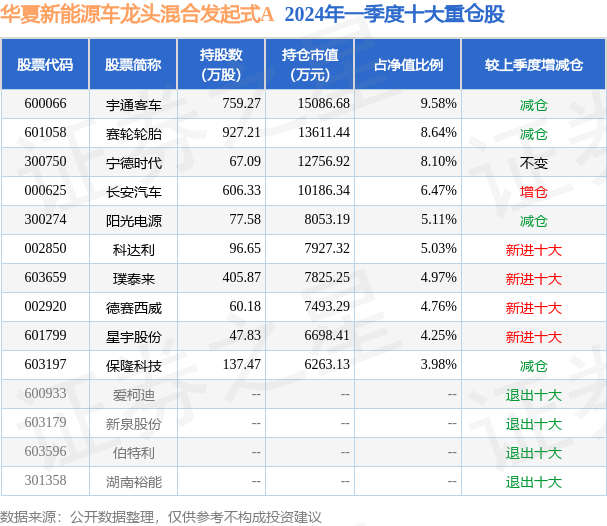Viewport: 607px width, 526px height.
Task: Select stock name 赛轮轮胎
Action: [134, 134]
